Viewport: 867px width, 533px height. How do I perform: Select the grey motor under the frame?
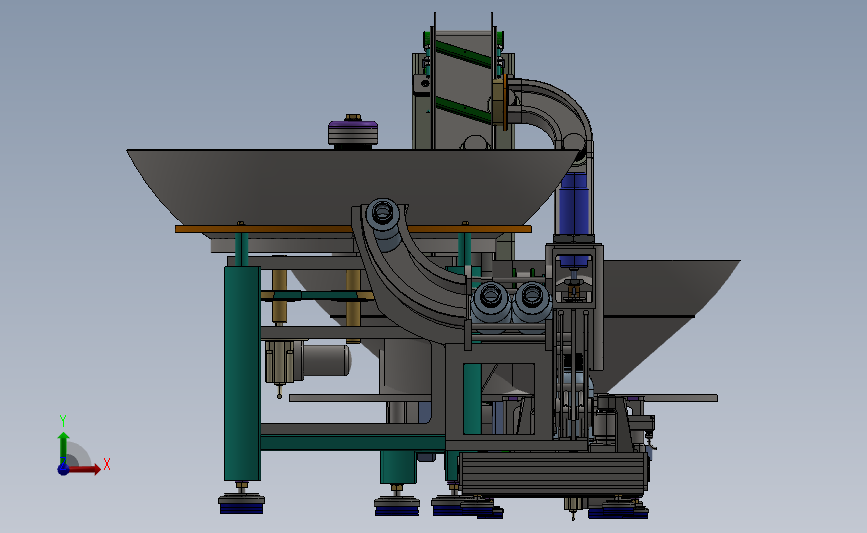326,361
